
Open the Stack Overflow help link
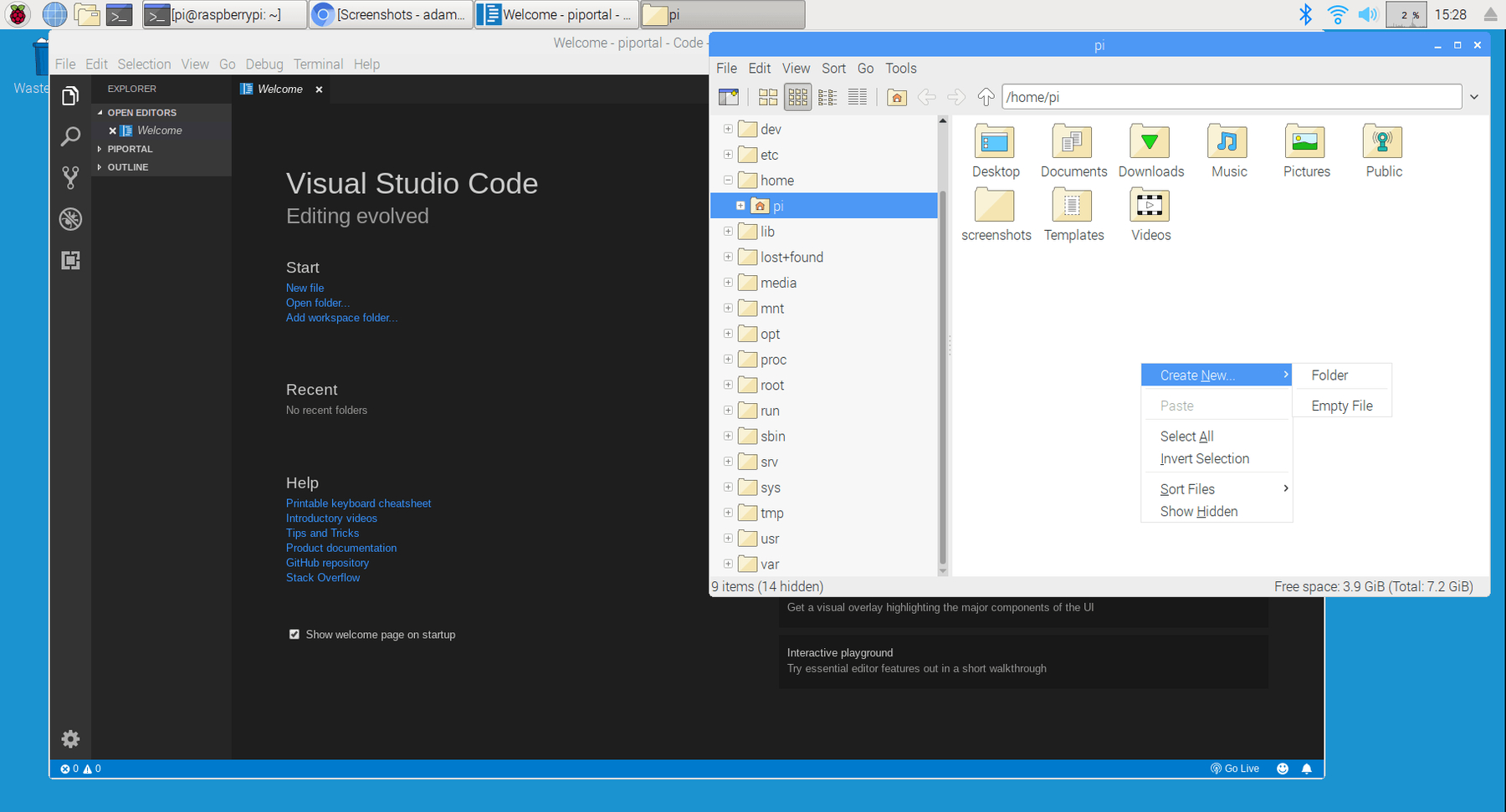tap(322, 577)
